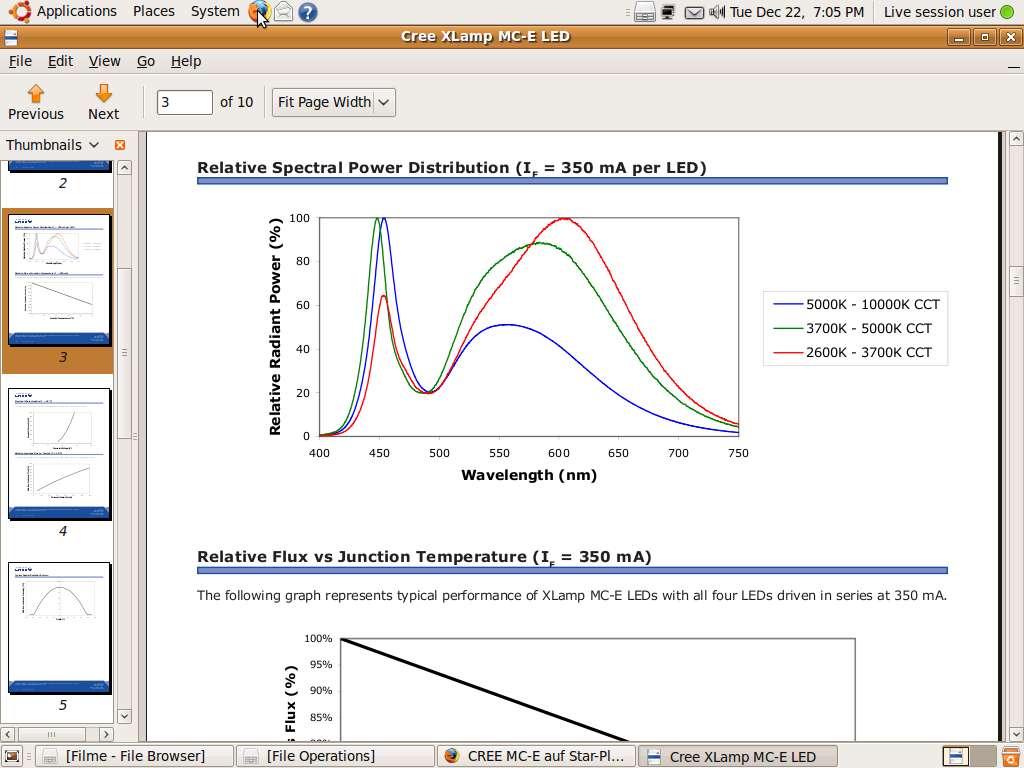Select page 2 thumbnail

[x=59, y=167]
